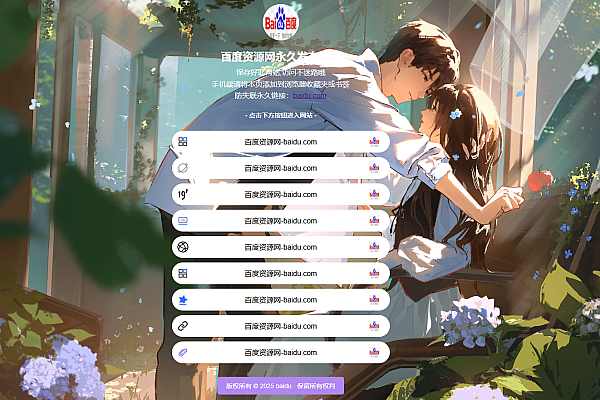
Task: Click the blue star icon in the seventh row
Action: tap(183, 299)
